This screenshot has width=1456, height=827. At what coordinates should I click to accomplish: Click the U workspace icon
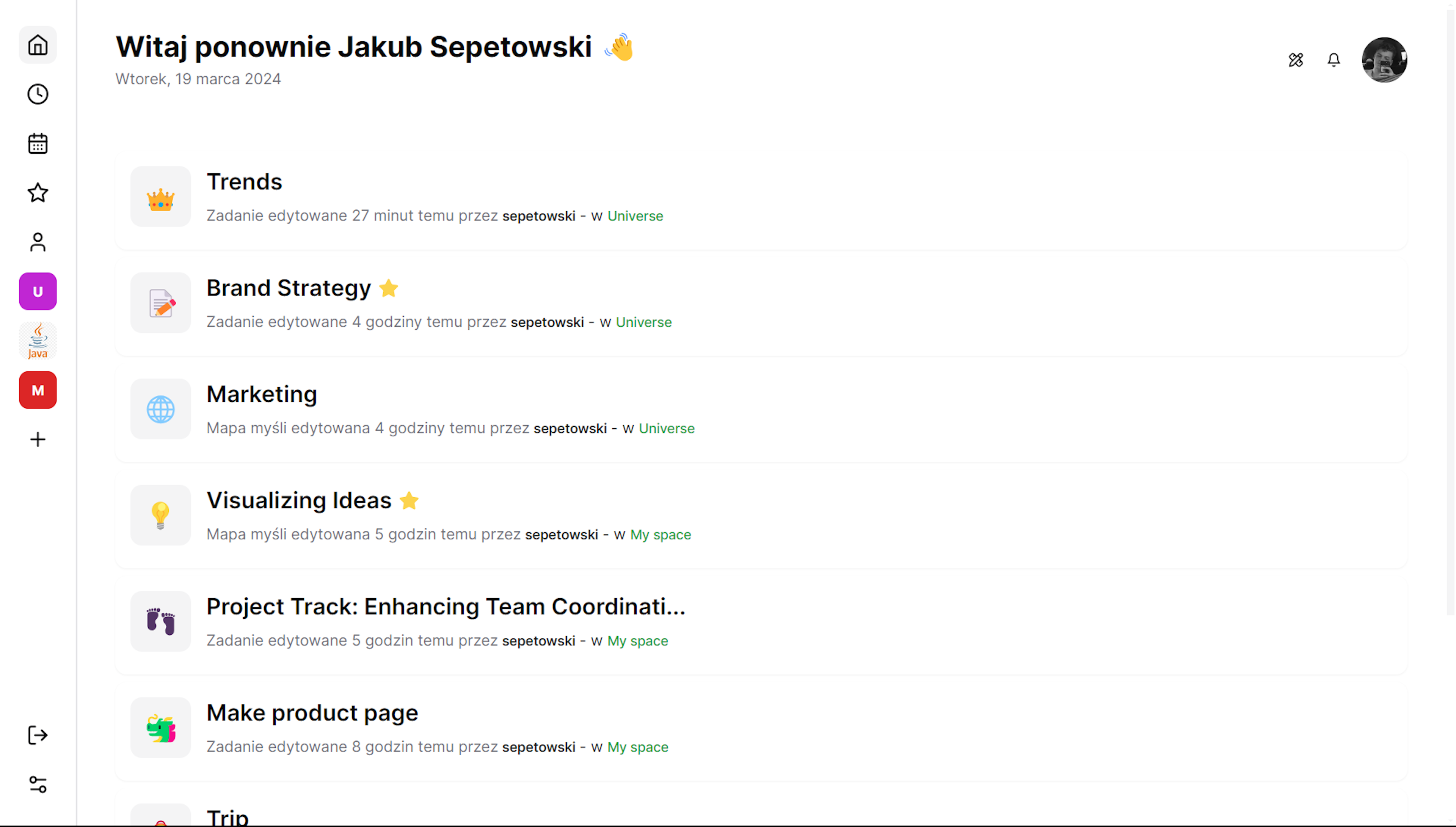pyautogui.click(x=38, y=291)
